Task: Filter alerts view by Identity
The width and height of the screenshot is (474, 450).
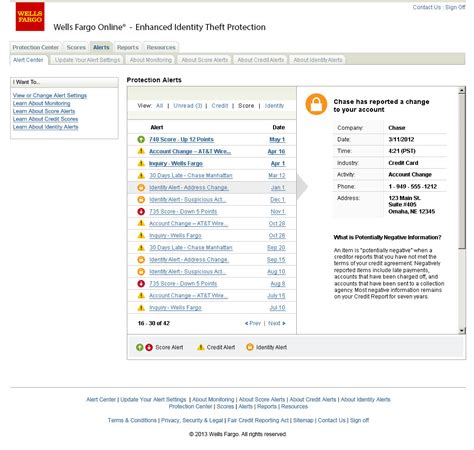Action: coord(274,106)
